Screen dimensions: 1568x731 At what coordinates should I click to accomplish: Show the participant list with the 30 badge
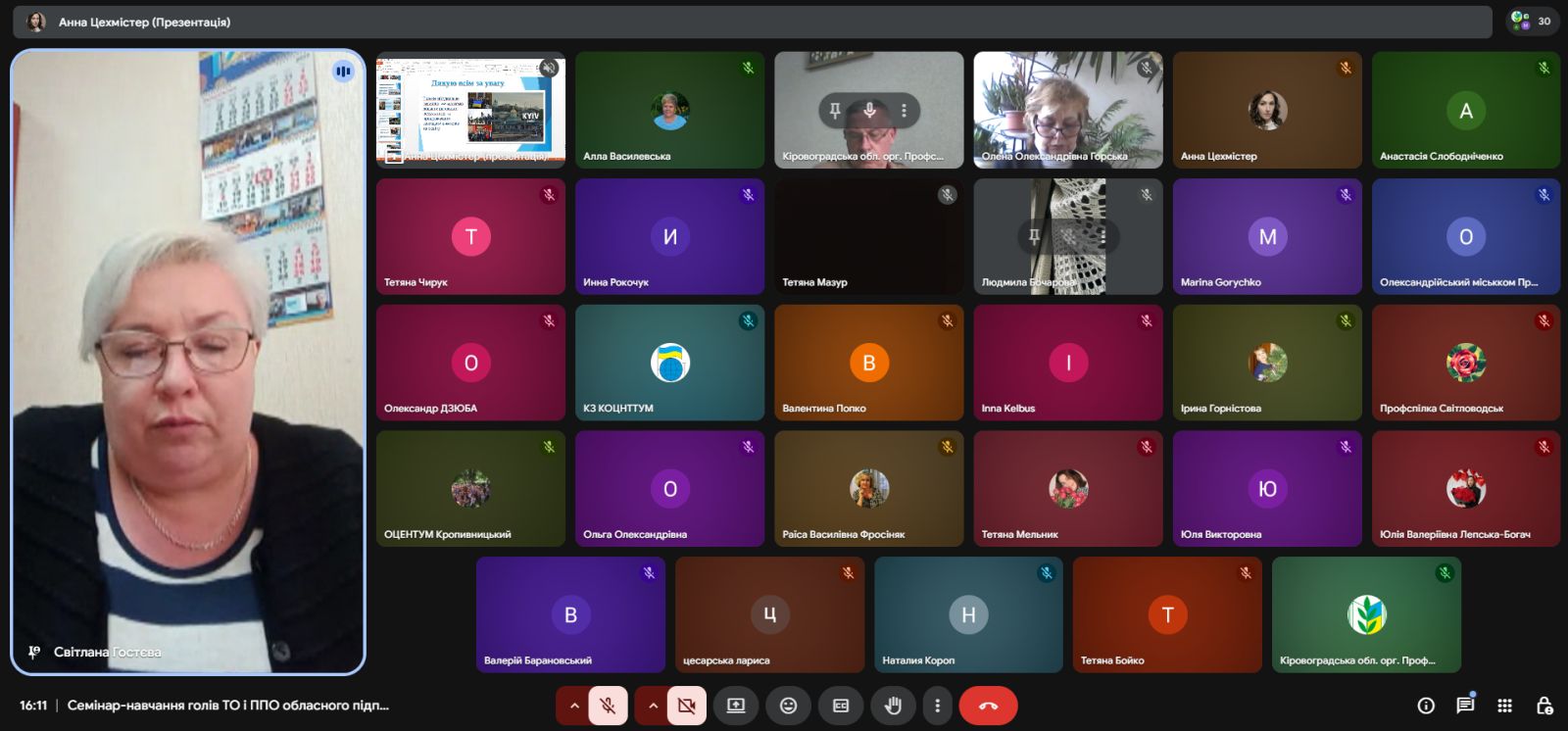1533,21
